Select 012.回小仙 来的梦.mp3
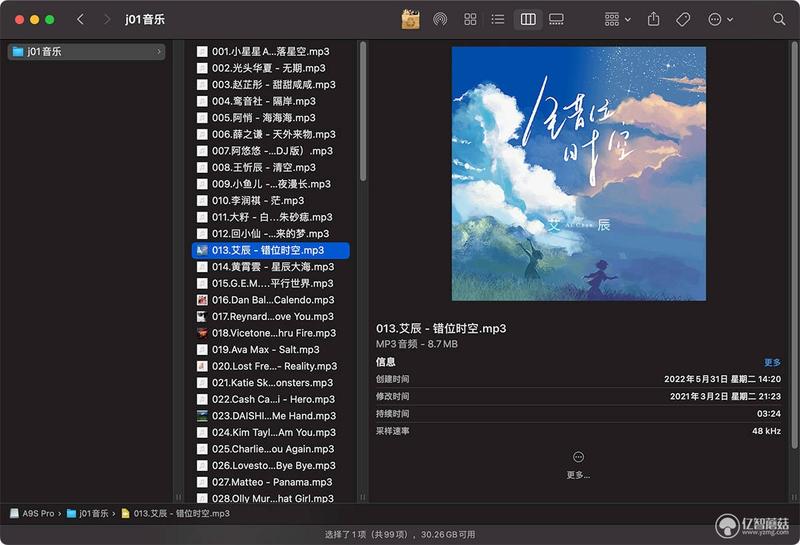This screenshot has height=545, width=800. tap(270, 234)
